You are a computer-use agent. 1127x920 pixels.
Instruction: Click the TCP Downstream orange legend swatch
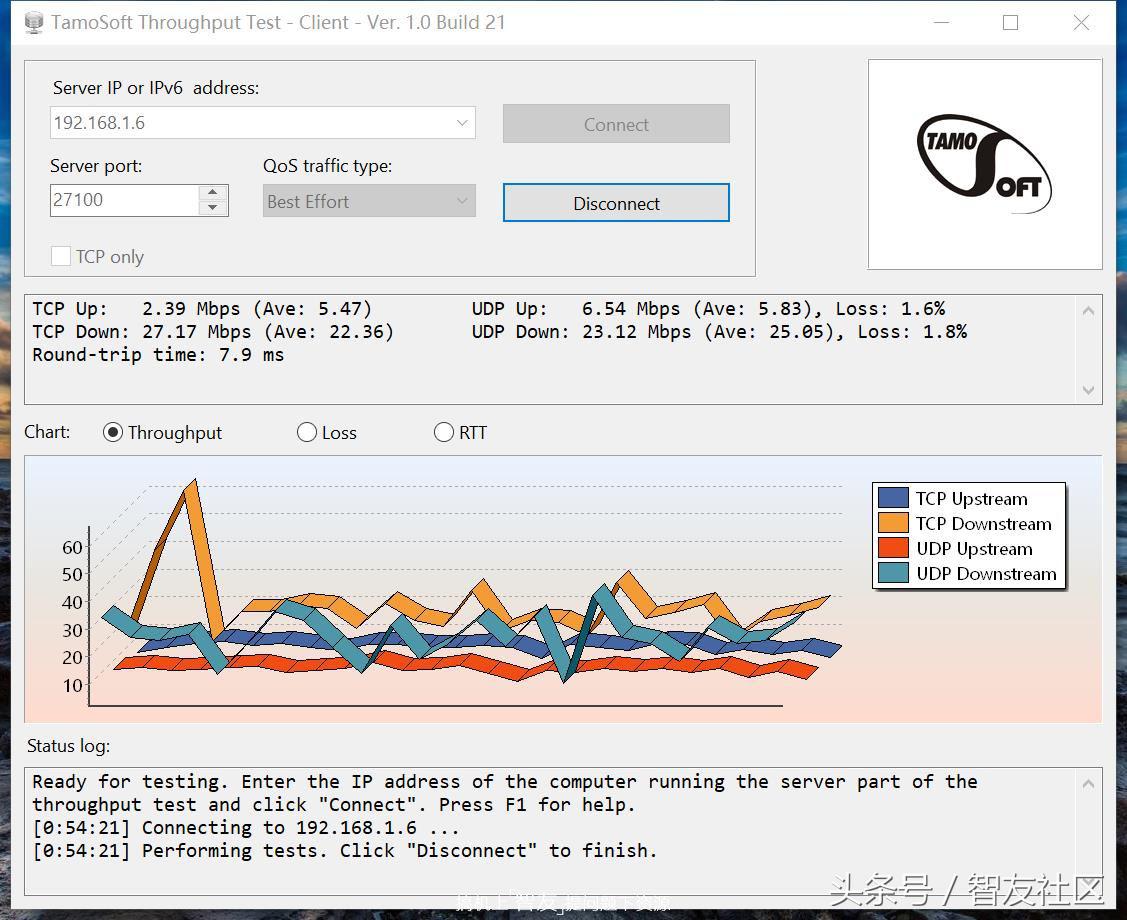(x=893, y=523)
